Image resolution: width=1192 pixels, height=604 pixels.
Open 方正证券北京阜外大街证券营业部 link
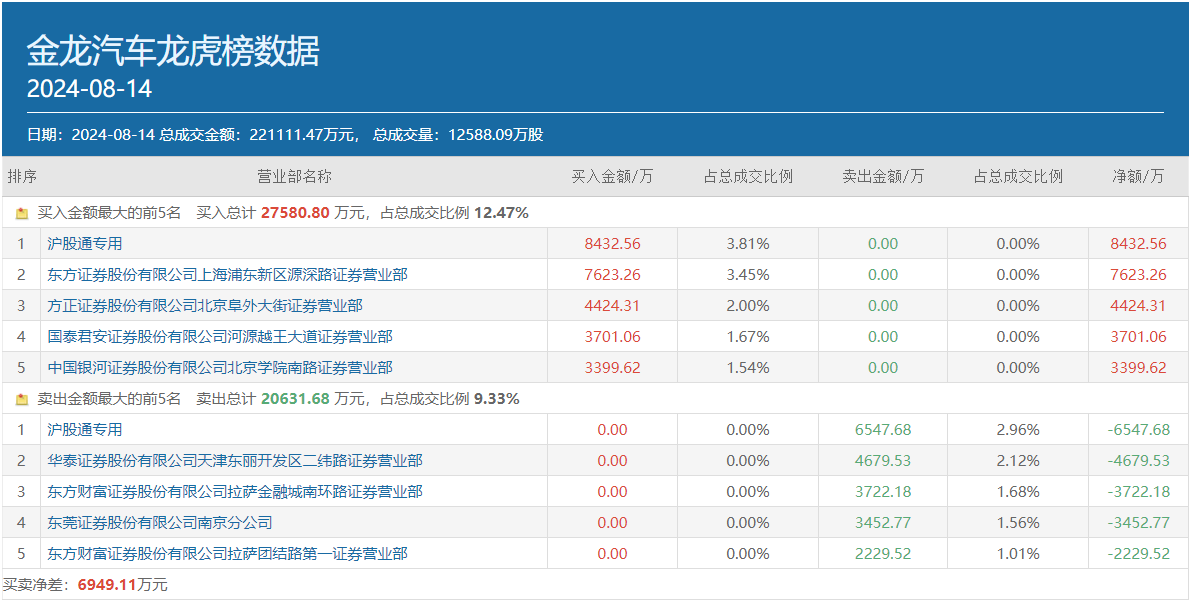pyautogui.click(x=205, y=305)
